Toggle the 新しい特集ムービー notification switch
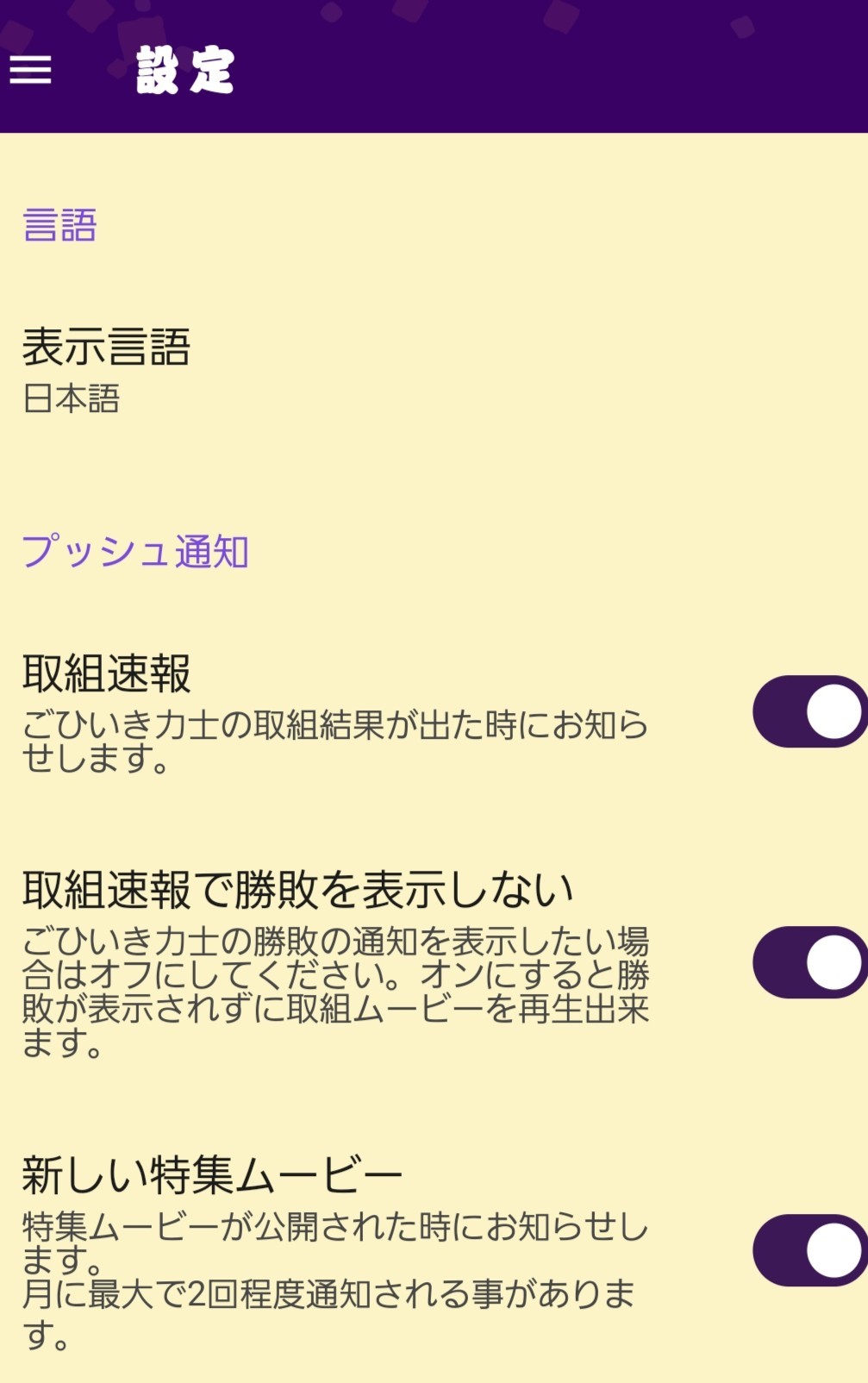The height and width of the screenshot is (1383, 868). [x=809, y=1250]
